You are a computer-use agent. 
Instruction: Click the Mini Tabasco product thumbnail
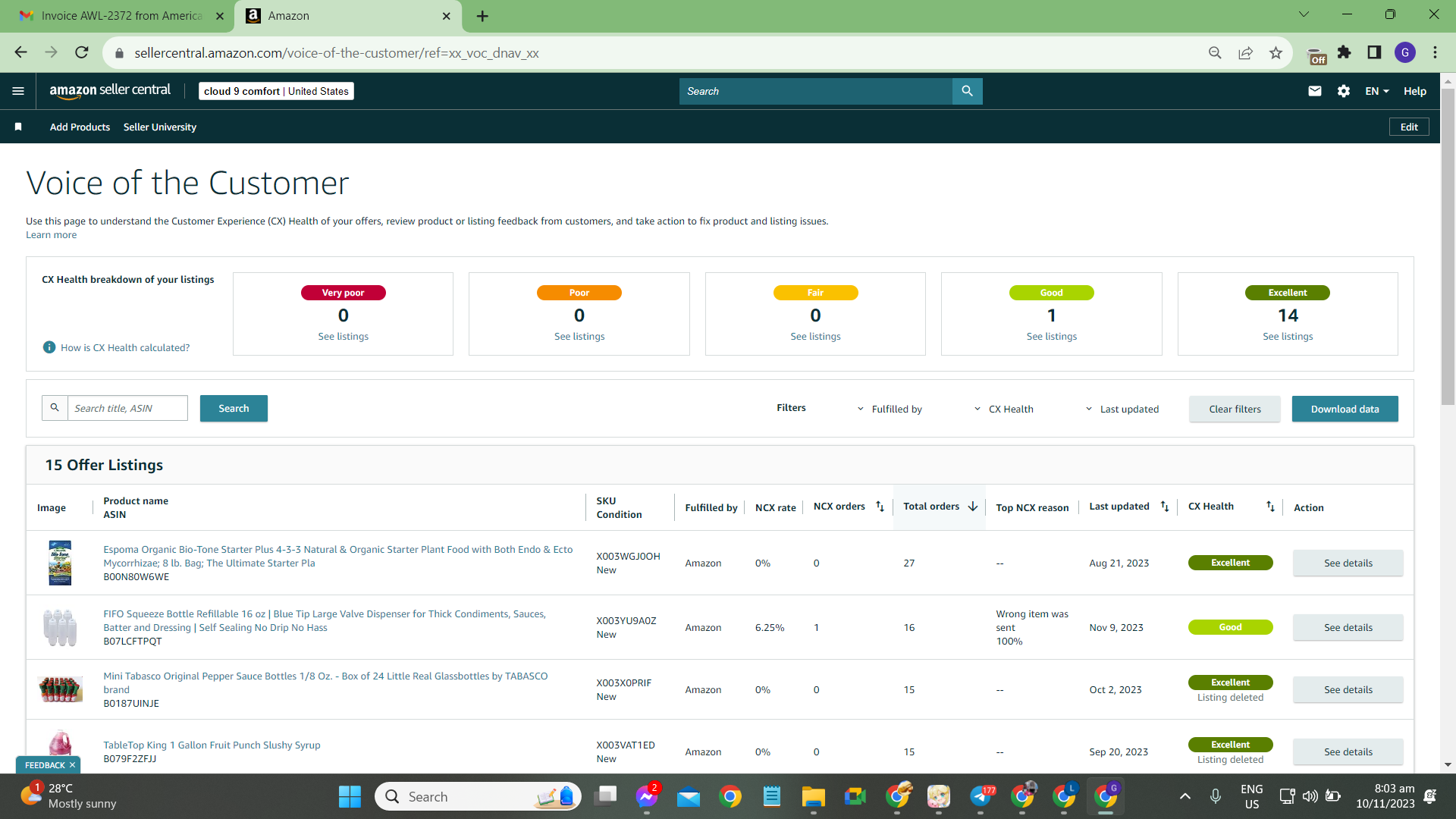(x=60, y=689)
